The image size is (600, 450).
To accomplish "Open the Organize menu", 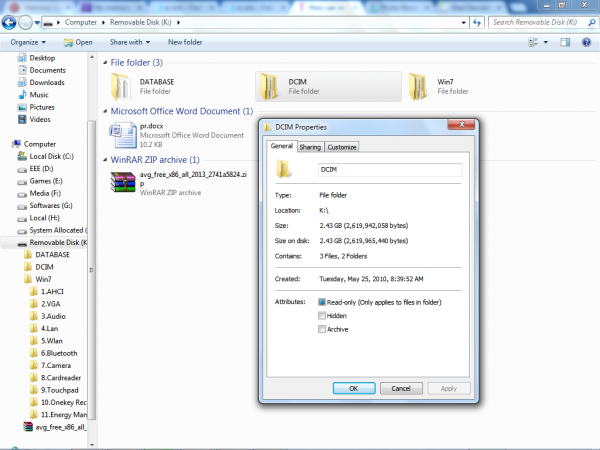I will click(x=28, y=42).
